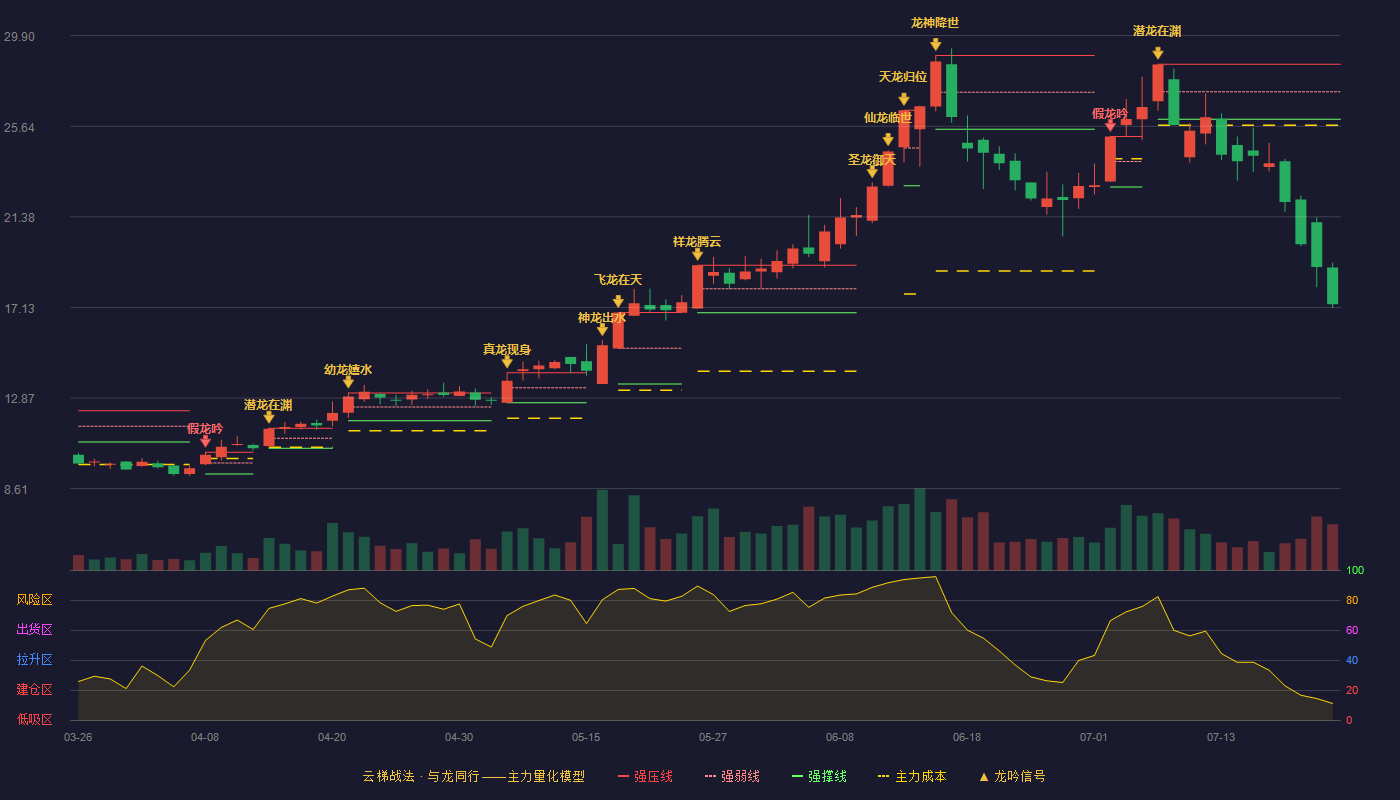This screenshot has width=1400, height=800.
Task: Click the 29.90 price axis label
Action: coord(19,37)
